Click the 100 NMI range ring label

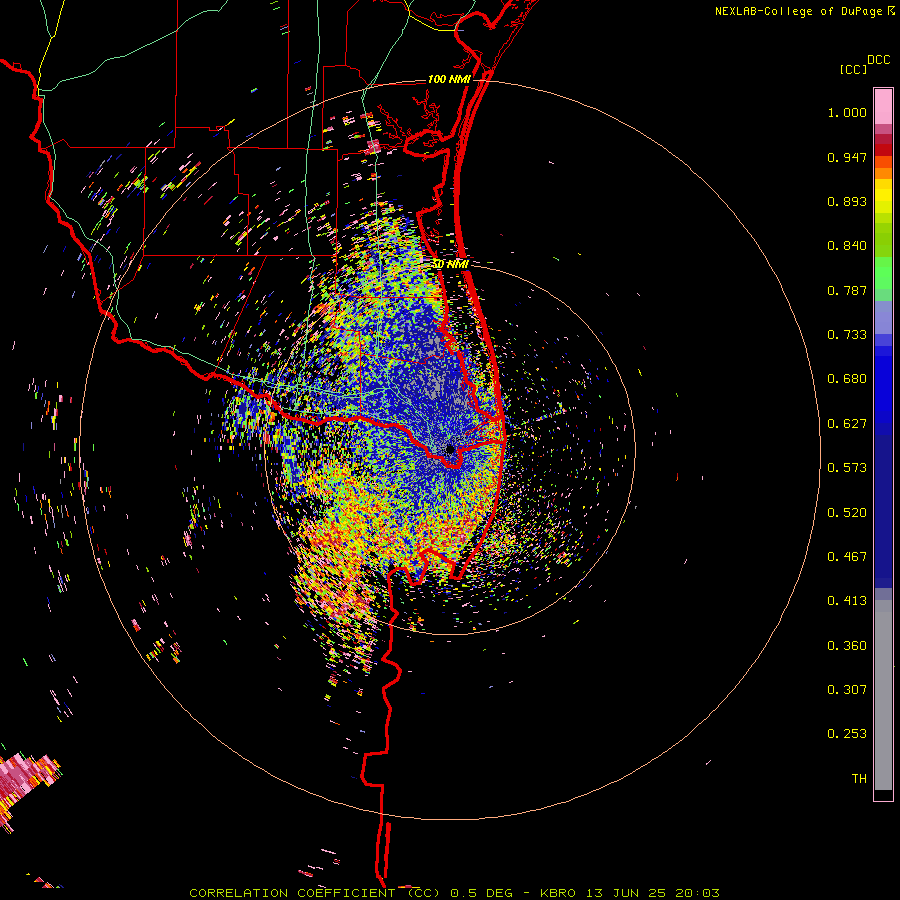pos(449,79)
